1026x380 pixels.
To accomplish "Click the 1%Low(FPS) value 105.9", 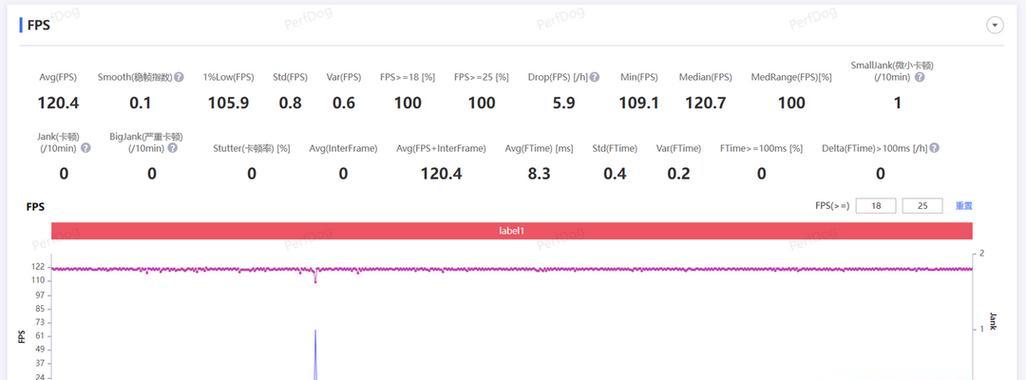I will click(228, 103).
